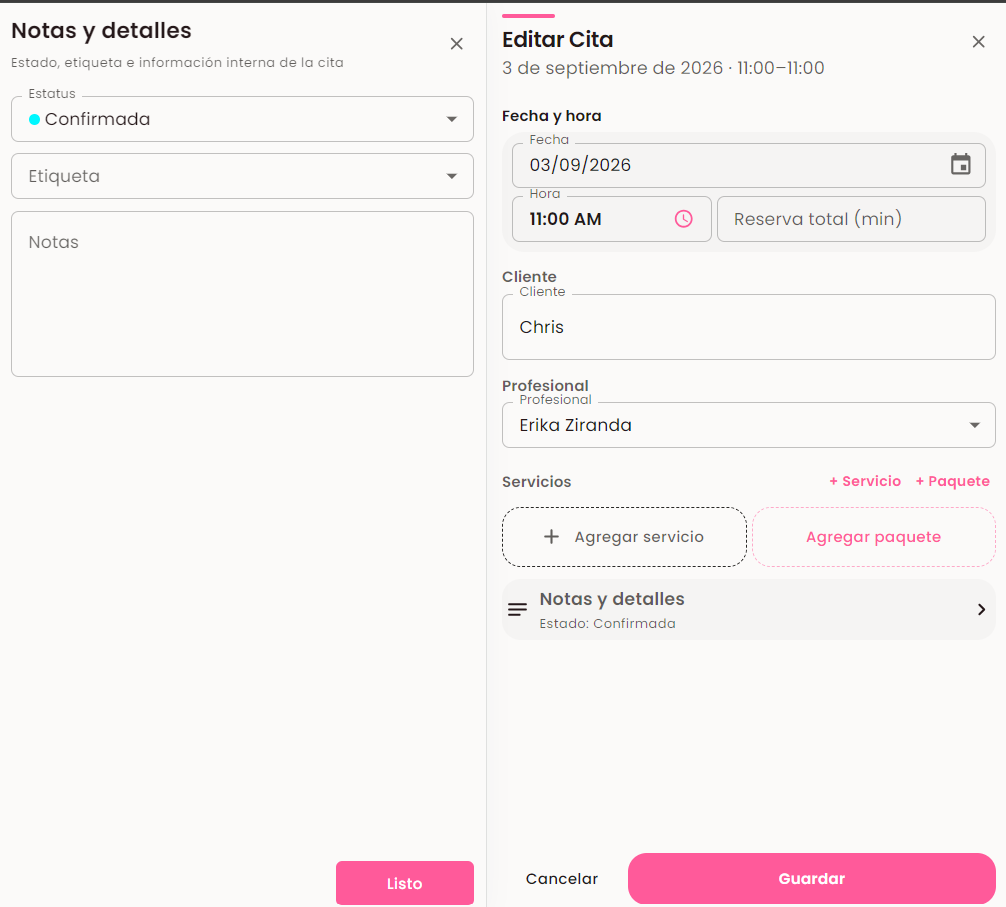Open the Profesional dropdown with Erika Ziranda
The width and height of the screenshot is (1006, 907).
[748, 425]
